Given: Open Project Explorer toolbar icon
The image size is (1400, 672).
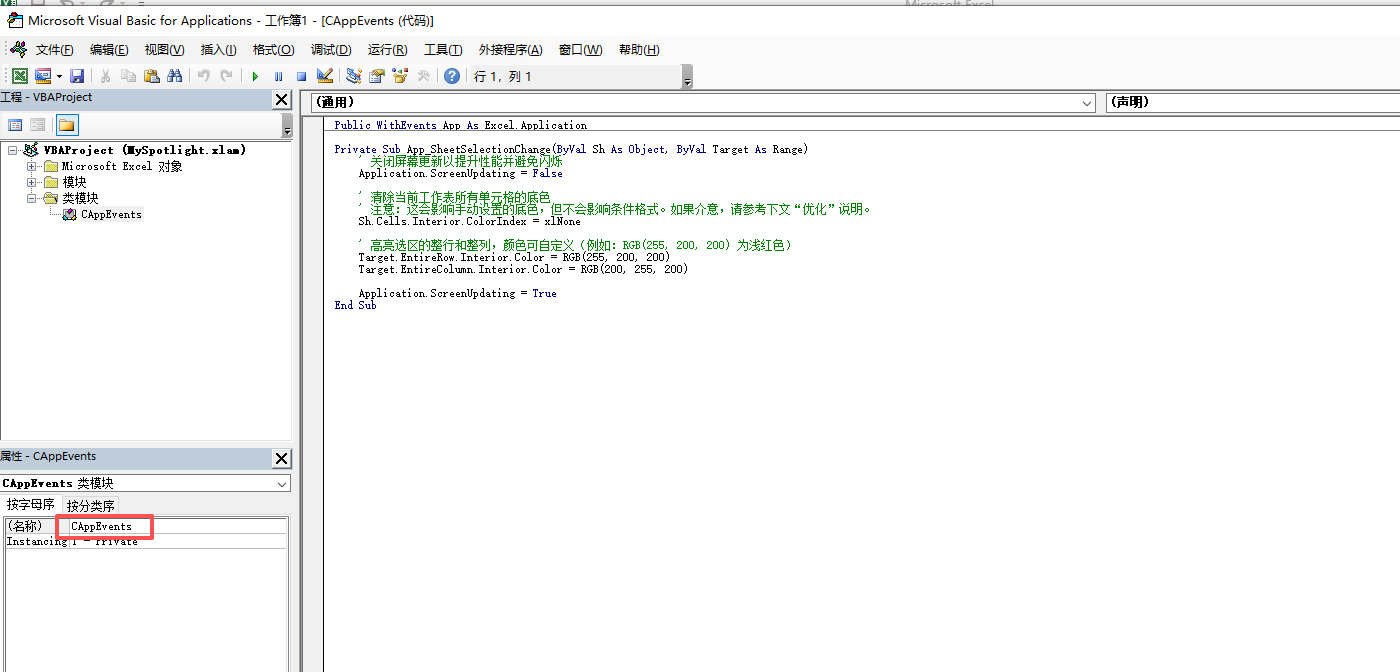Looking at the screenshot, I should [354, 76].
